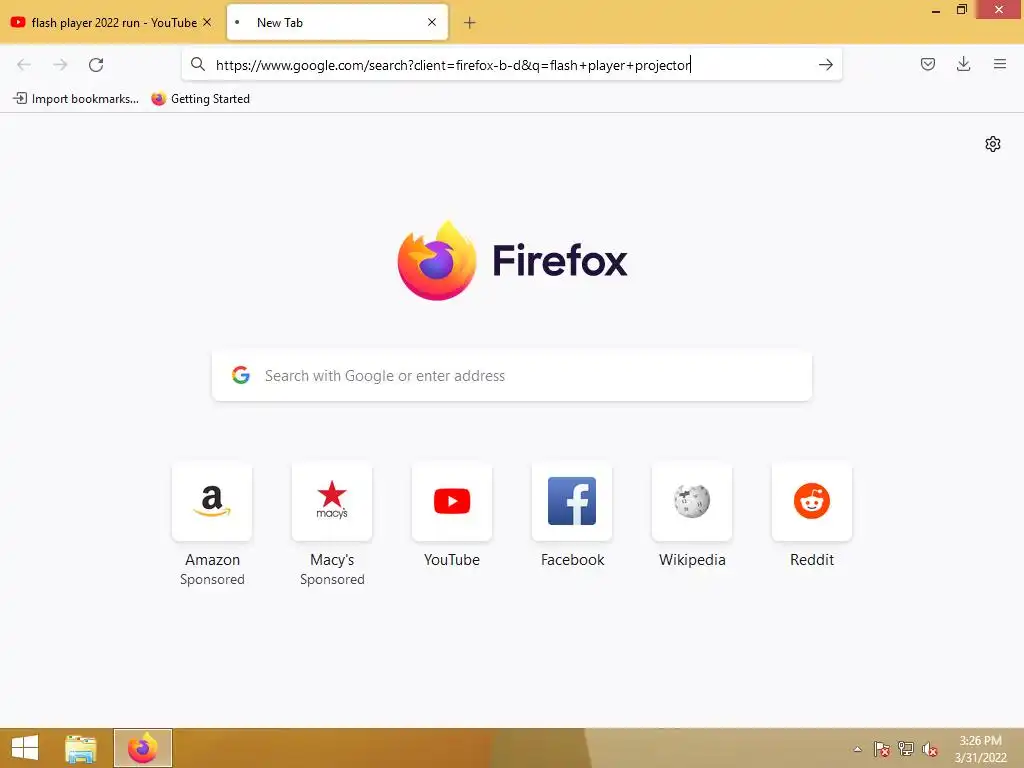The height and width of the screenshot is (768, 1024).
Task: Go forward using the forward arrow
Action: click(x=60, y=65)
